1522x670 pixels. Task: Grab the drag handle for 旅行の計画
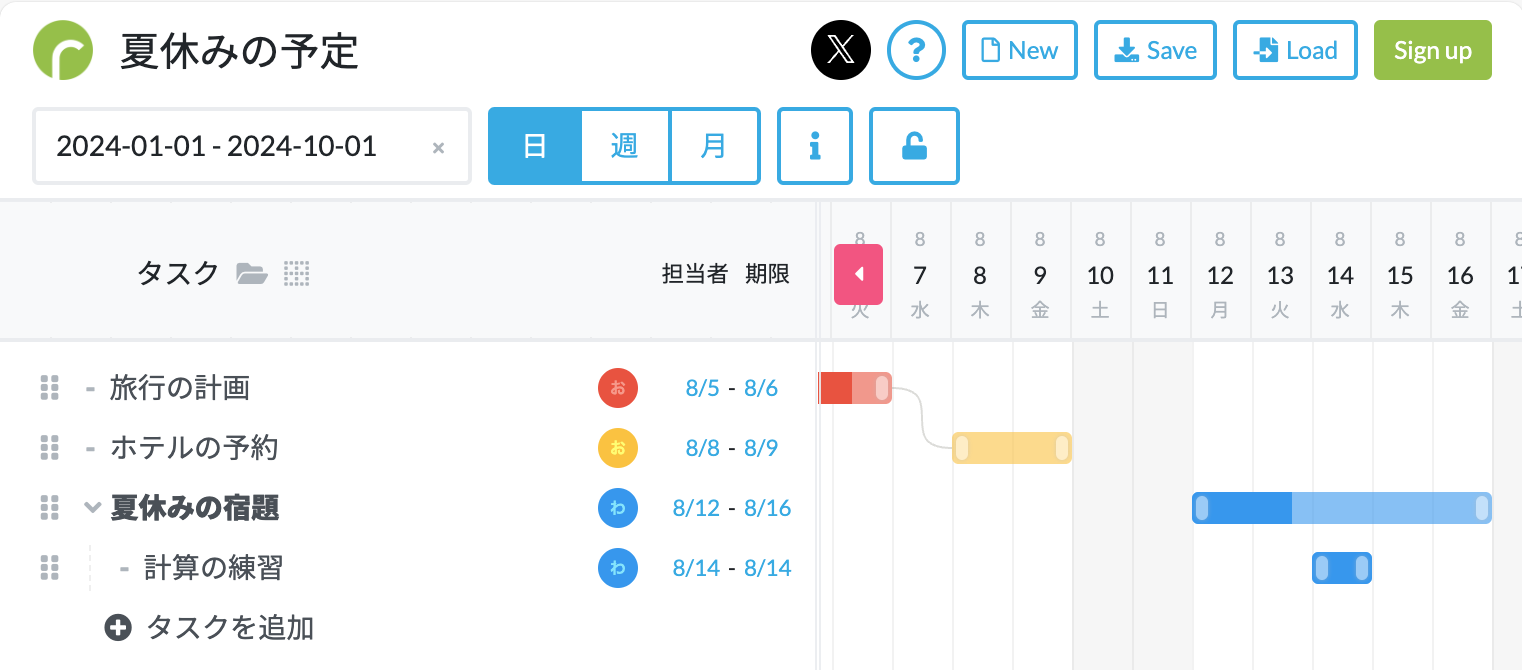pos(50,388)
